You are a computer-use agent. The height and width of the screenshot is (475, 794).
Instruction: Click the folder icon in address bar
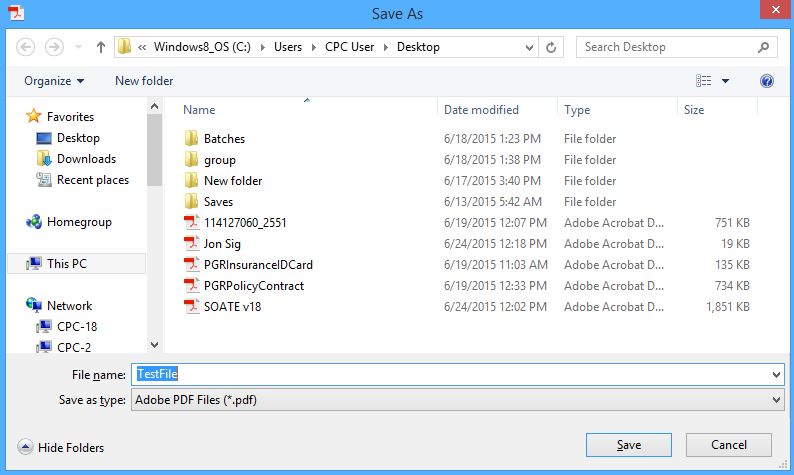click(124, 47)
